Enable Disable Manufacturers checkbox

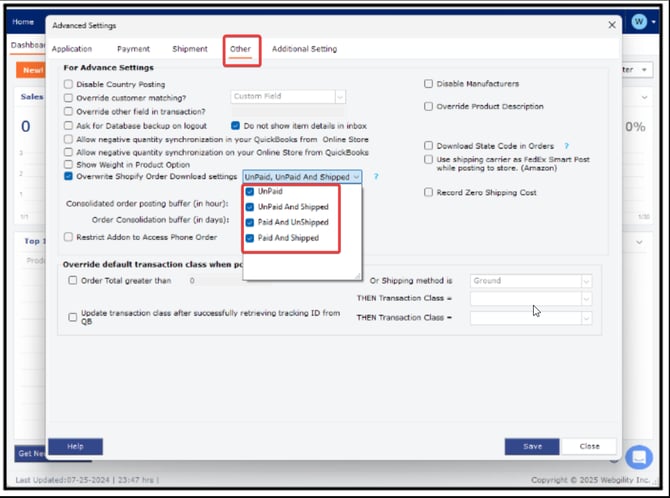tap(428, 84)
